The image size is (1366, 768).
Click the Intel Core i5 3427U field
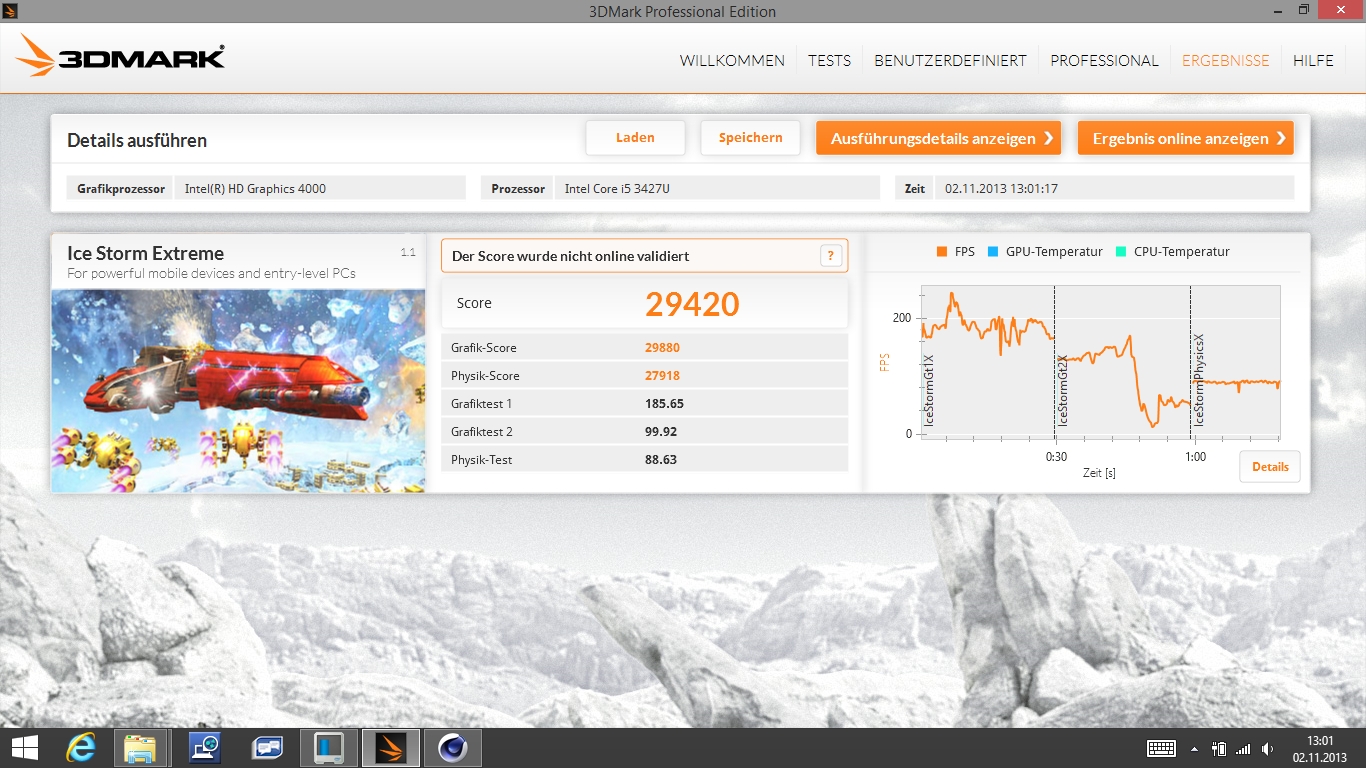coord(717,188)
